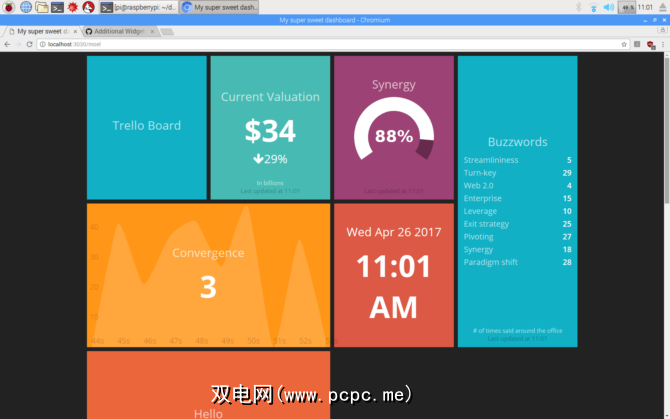Screen dimensions: 670x419
Task: Switch to the Additional Widgets GitHub tab
Action: tap(119, 31)
